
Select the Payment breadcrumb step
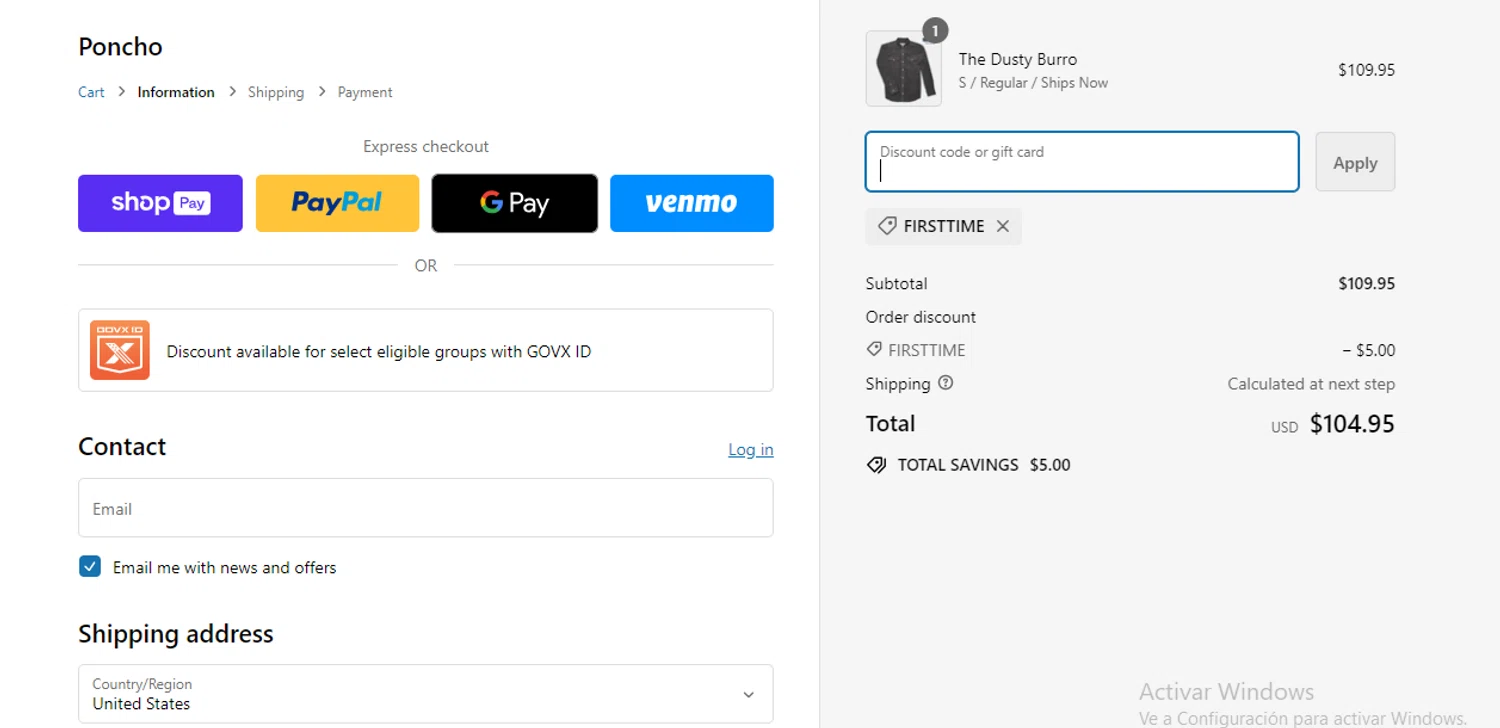[x=365, y=92]
